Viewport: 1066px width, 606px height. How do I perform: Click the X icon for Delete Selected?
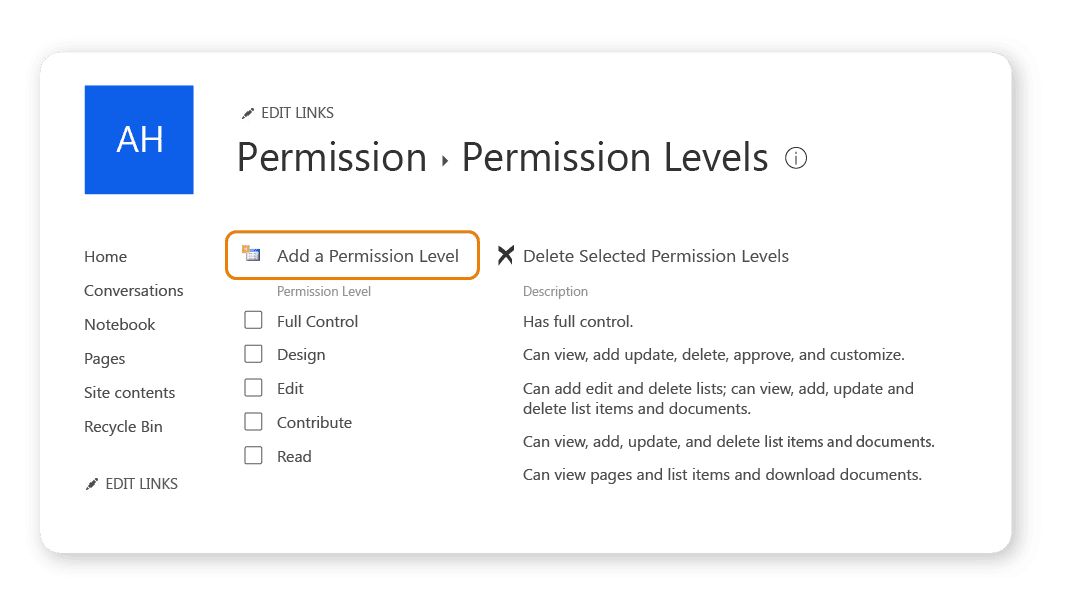click(x=505, y=255)
